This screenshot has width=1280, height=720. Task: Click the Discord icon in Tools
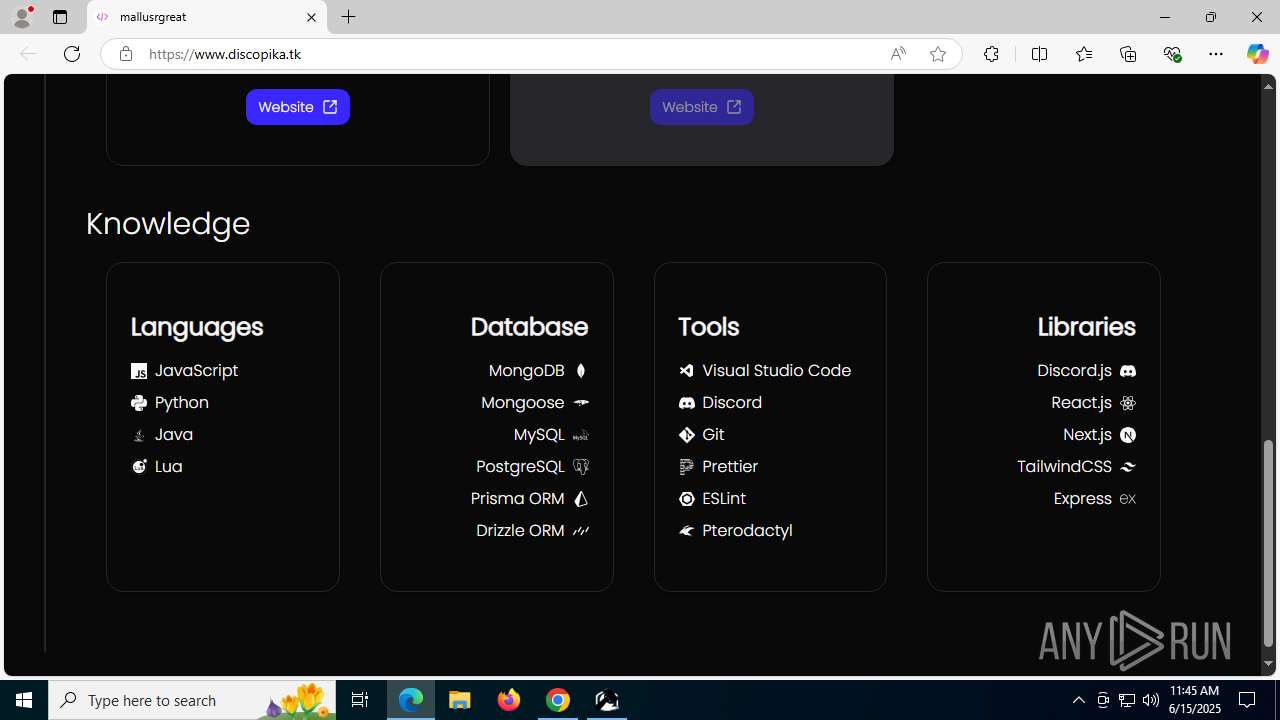[x=686, y=403]
